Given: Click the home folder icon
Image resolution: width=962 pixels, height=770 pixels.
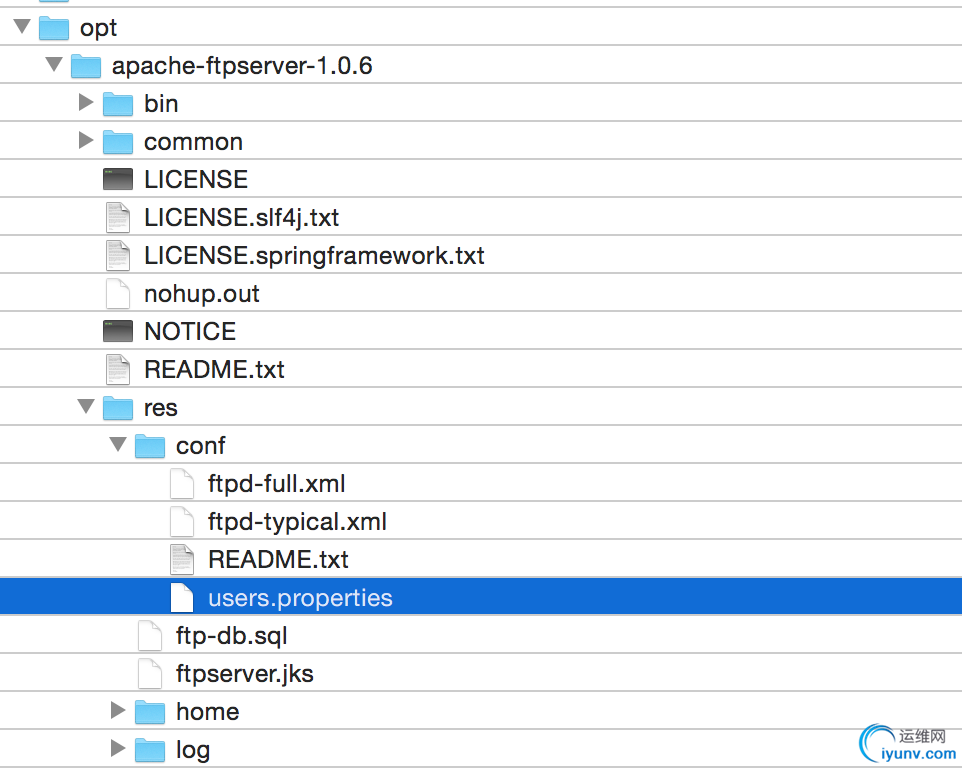Looking at the screenshot, I should coord(150,712).
